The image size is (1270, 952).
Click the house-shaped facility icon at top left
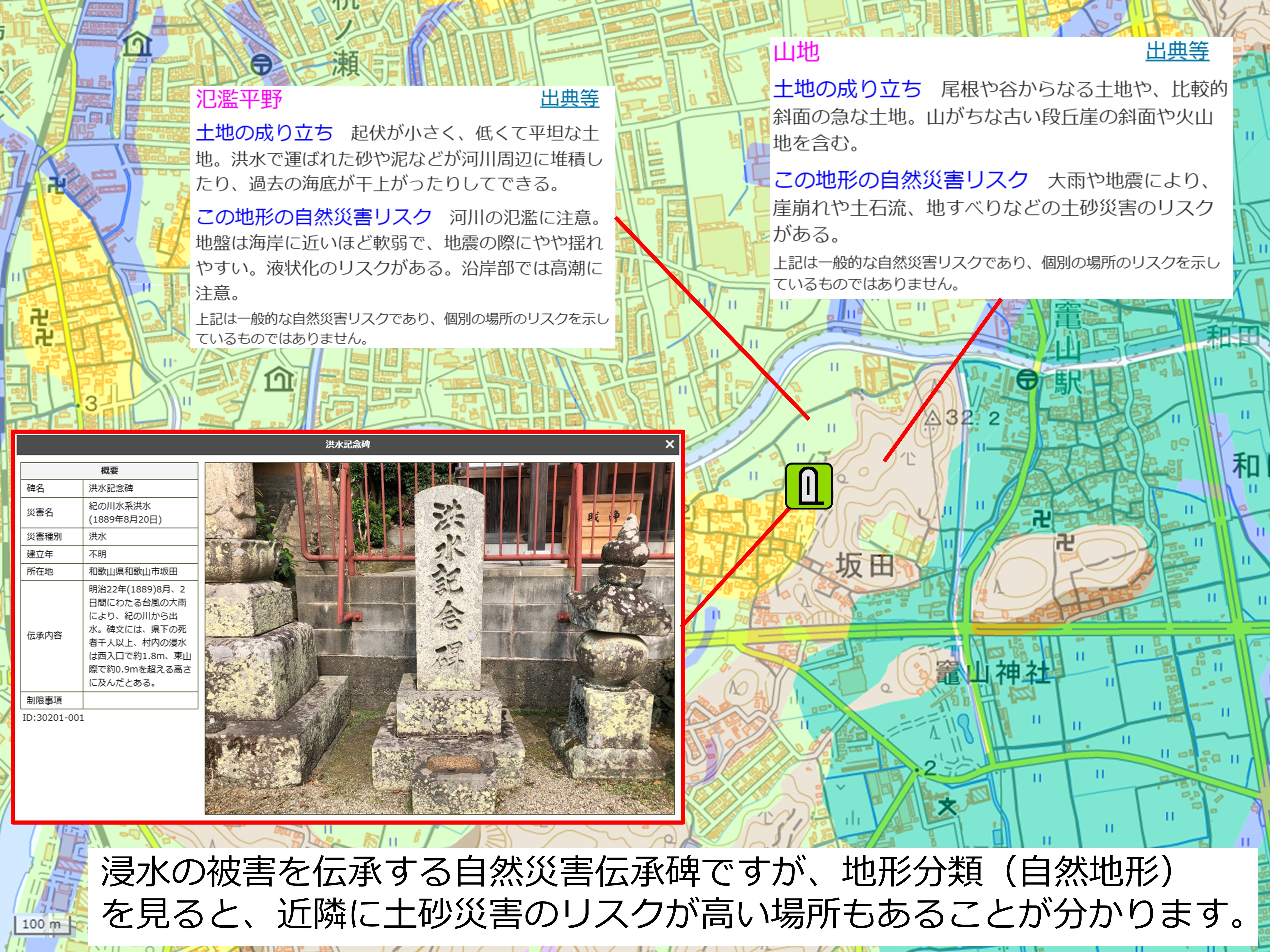pos(138,45)
